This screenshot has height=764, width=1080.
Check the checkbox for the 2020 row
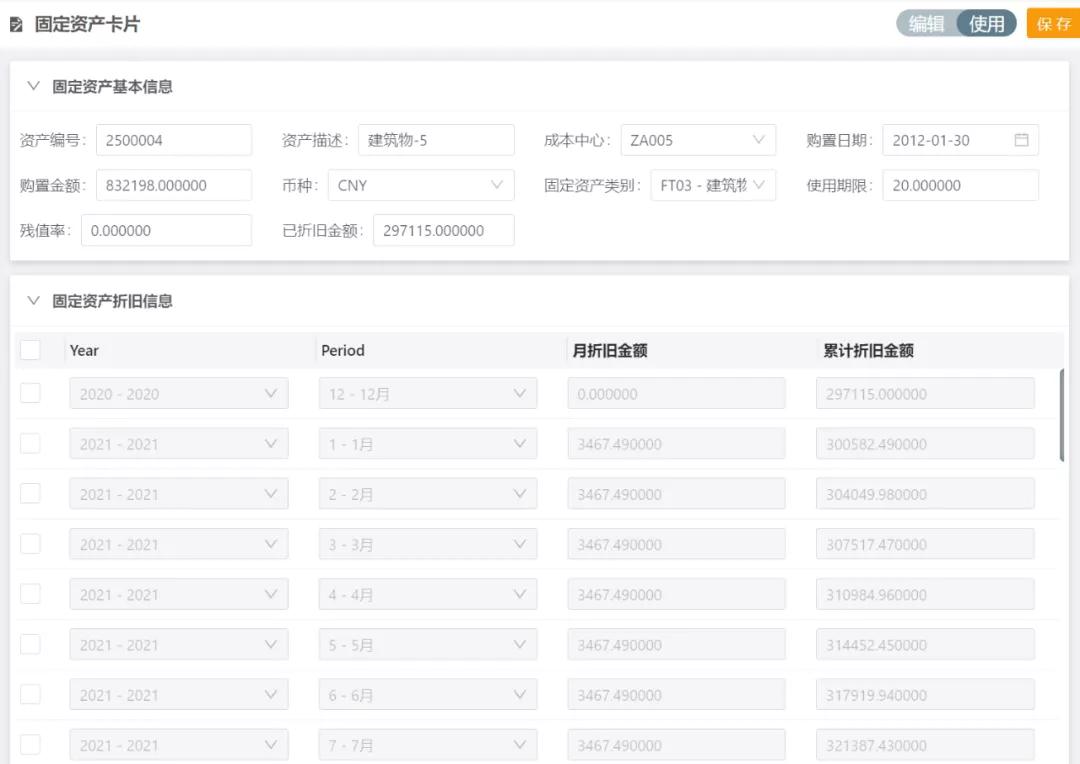(x=30, y=393)
